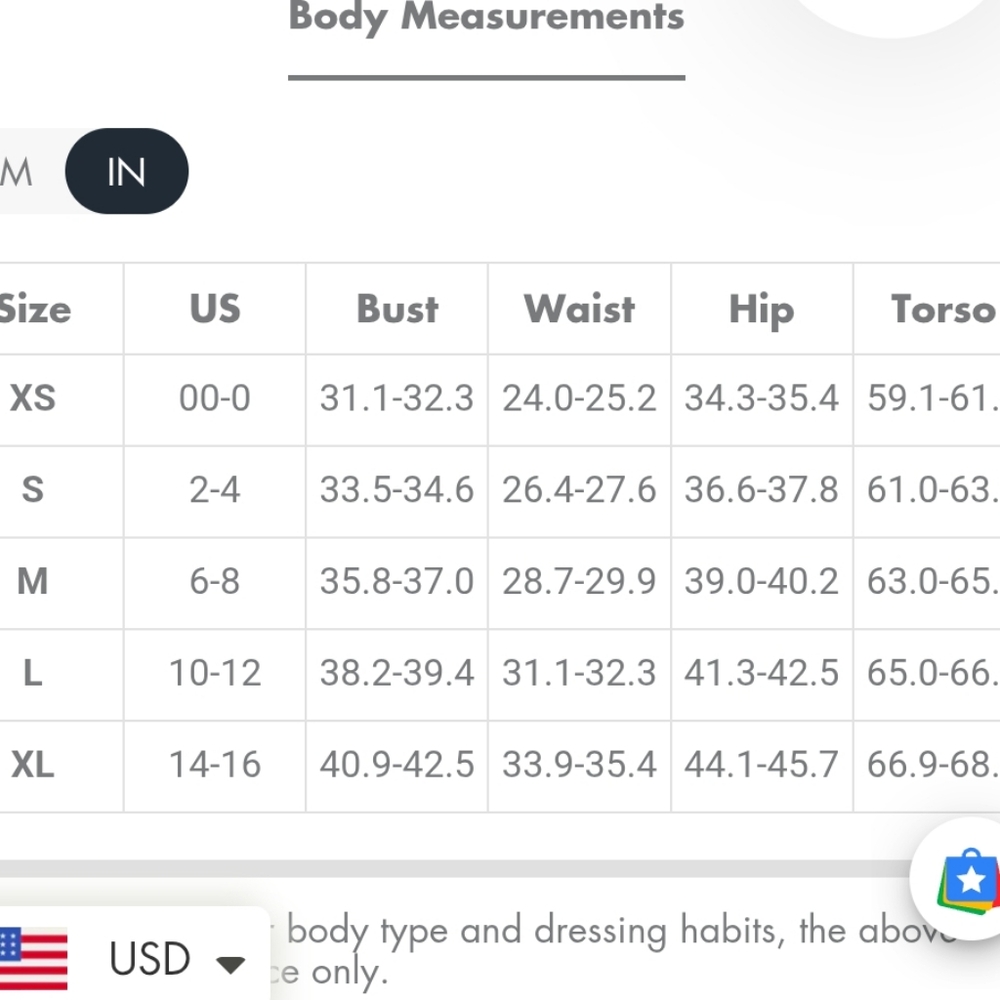Image resolution: width=1000 pixels, height=1000 pixels.
Task: Select the S waist value 26.4-27.6
Action: 579,490
